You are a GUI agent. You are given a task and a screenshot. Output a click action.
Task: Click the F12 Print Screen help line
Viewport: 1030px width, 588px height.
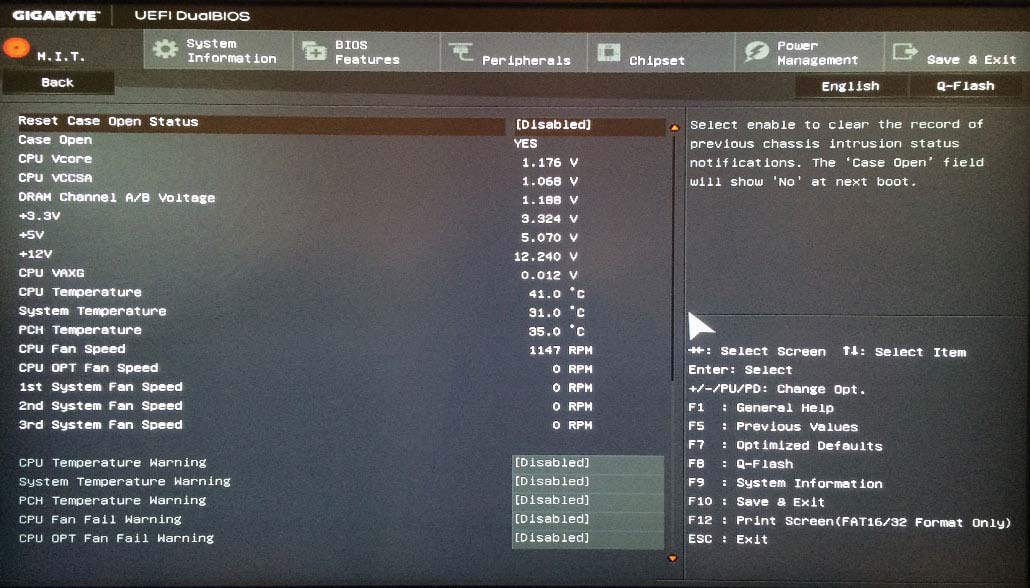tap(849, 522)
